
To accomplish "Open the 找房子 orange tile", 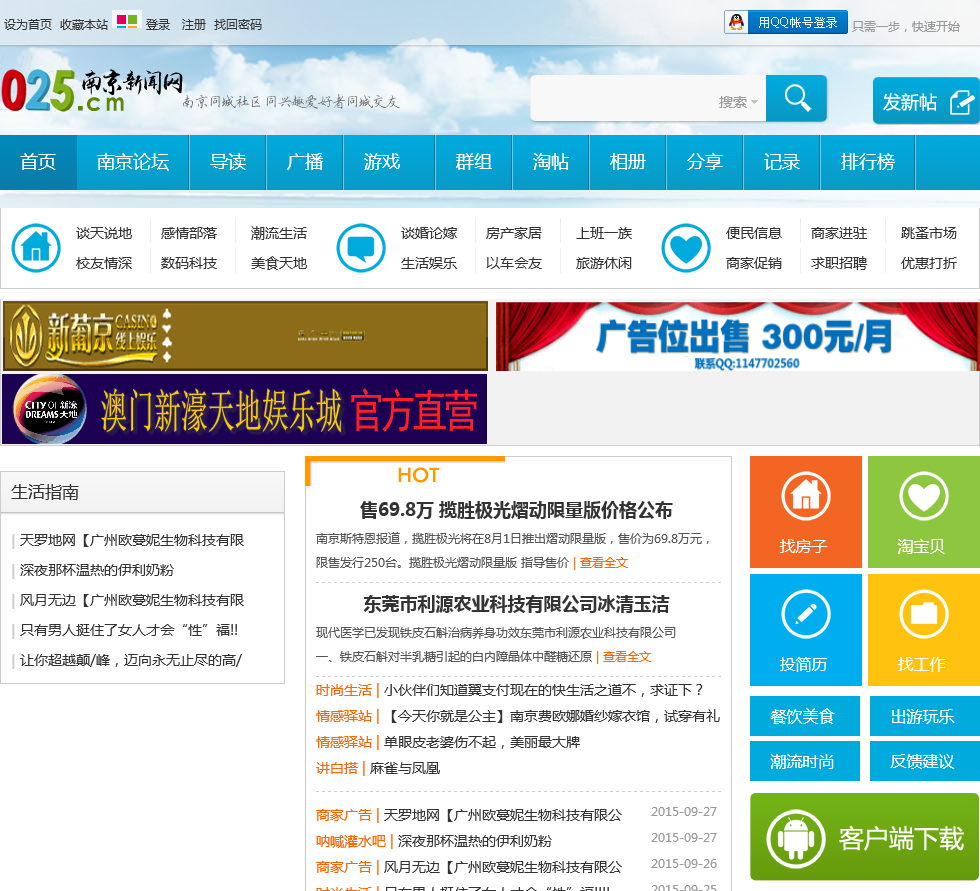I will click(806, 512).
